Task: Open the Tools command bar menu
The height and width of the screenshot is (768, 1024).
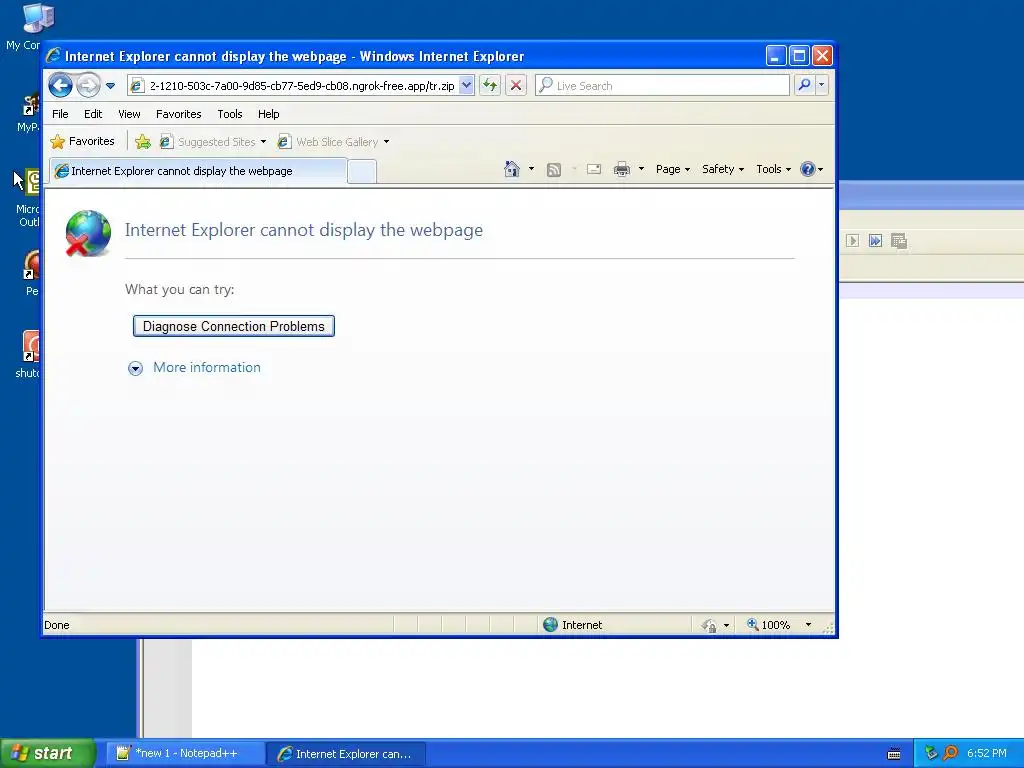Action: pos(773,169)
